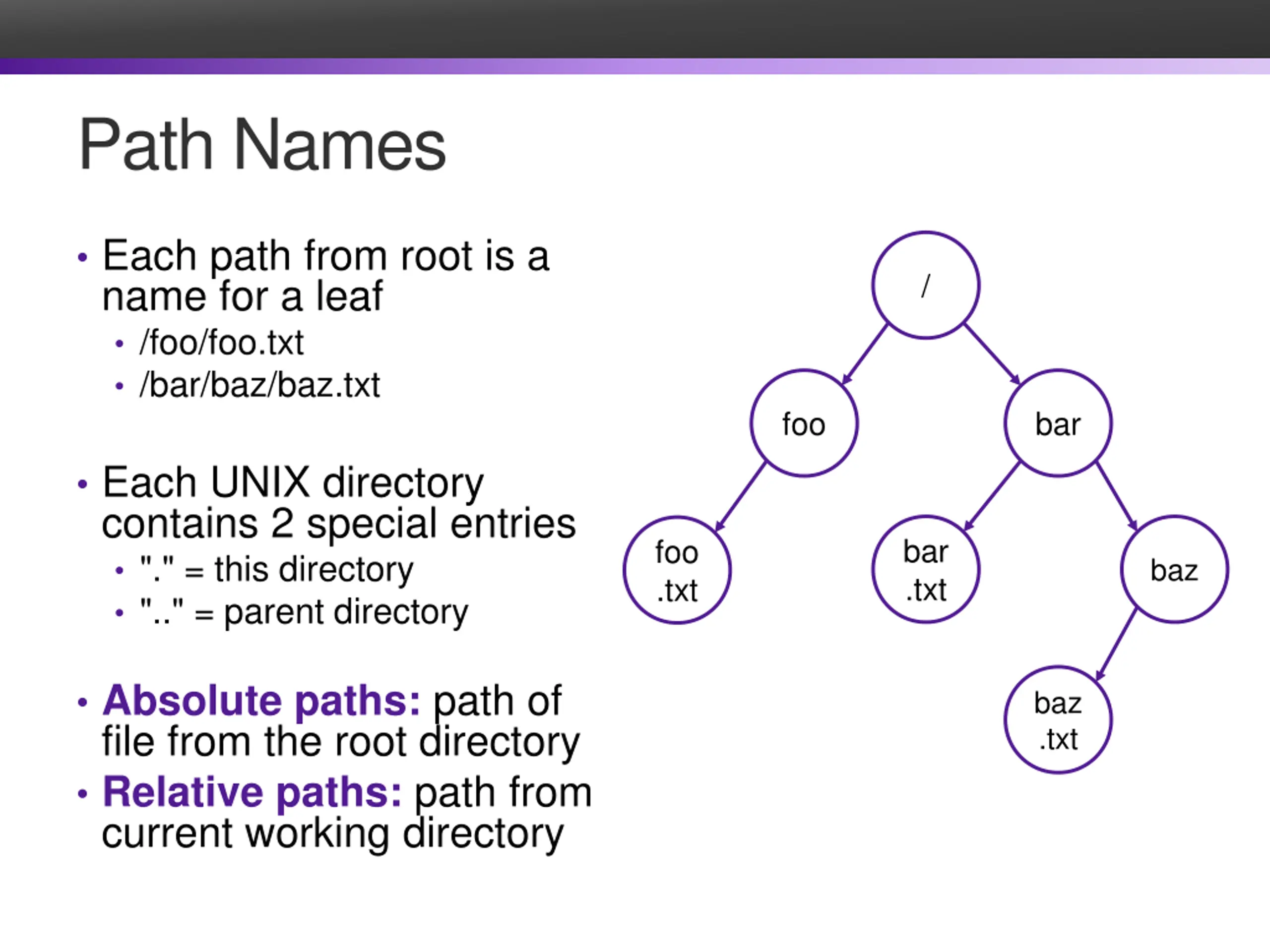
Task: Click the dark gray header band
Action: point(635,29)
